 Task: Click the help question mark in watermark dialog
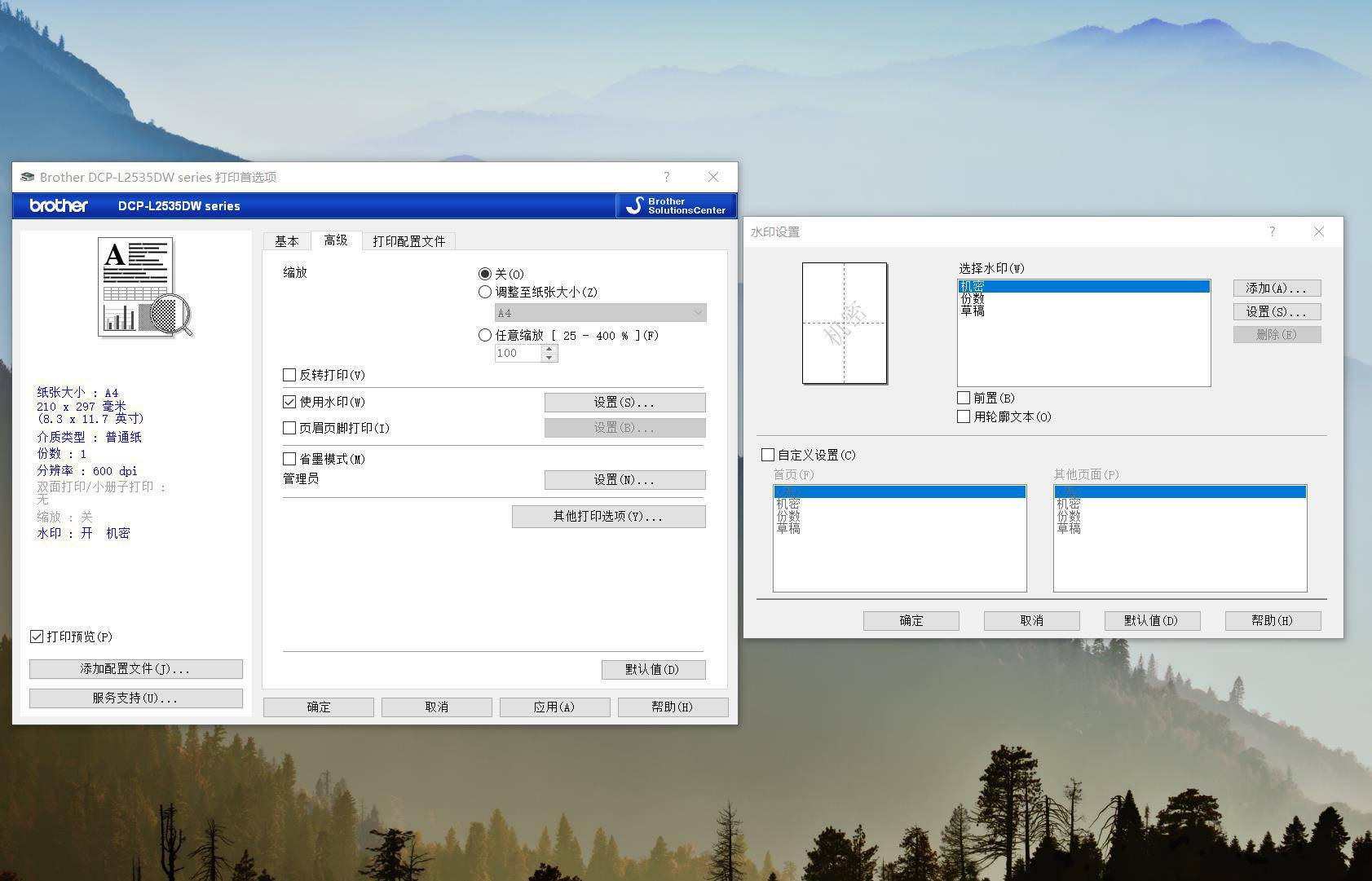pyautogui.click(x=1272, y=231)
